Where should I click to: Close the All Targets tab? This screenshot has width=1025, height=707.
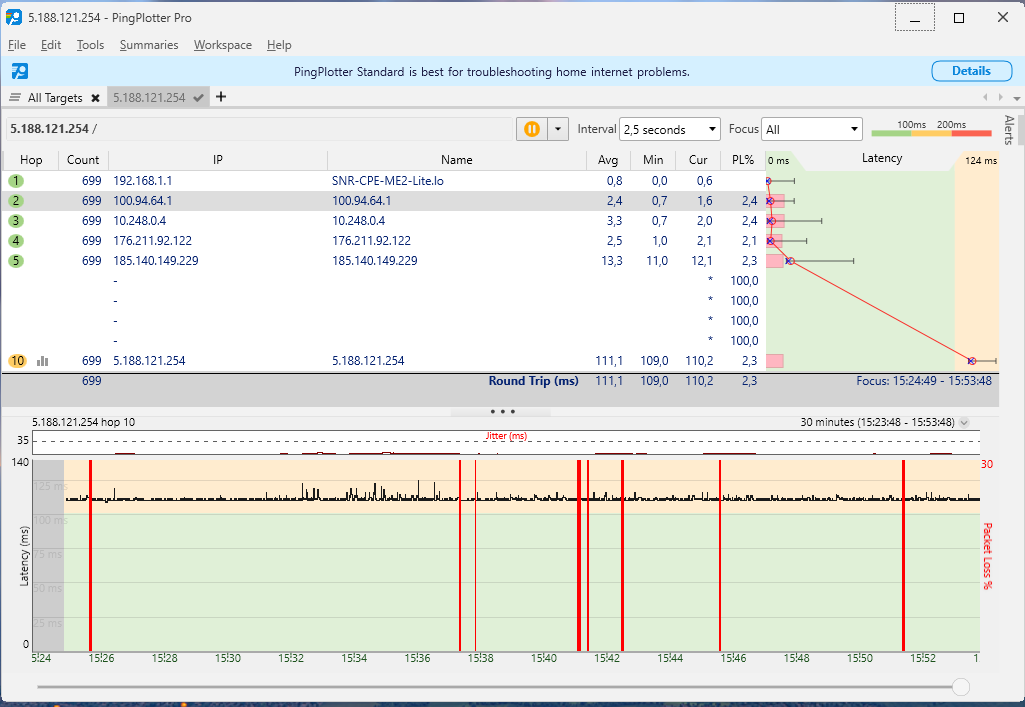[95, 98]
